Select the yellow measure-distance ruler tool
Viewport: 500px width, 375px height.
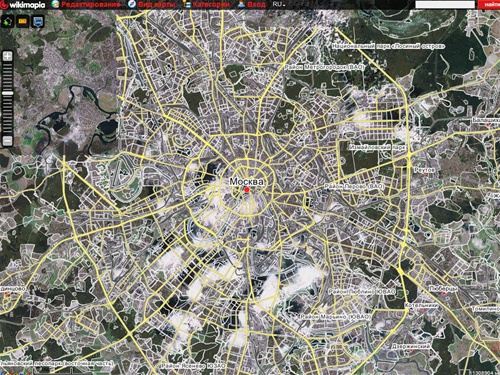(x=23, y=21)
